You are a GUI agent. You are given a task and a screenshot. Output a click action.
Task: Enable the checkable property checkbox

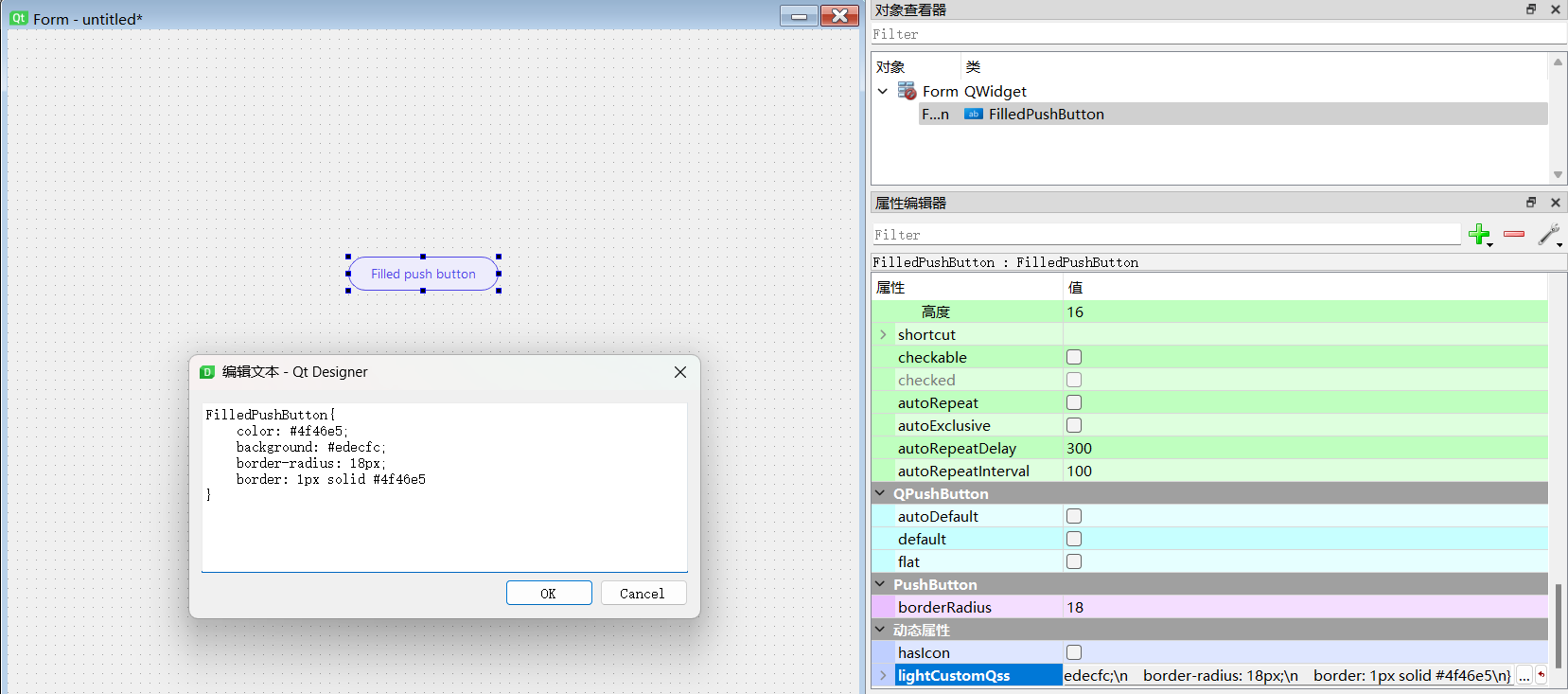pyautogui.click(x=1074, y=357)
